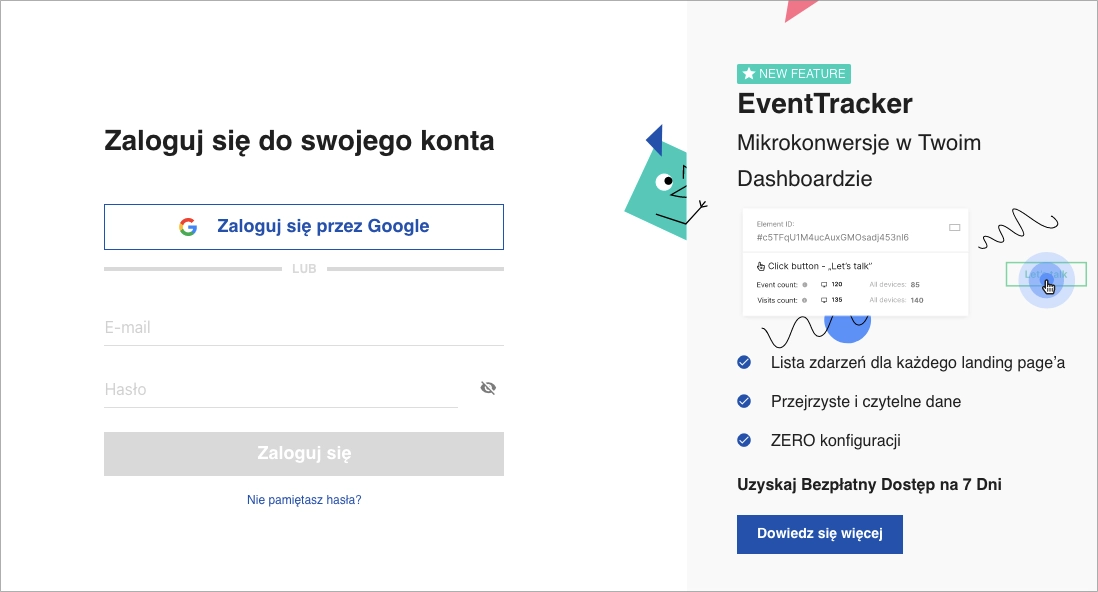The width and height of the screenshot is (1098, 592).
Task: Focus the E-mail input field
Action: coord(304,328)
